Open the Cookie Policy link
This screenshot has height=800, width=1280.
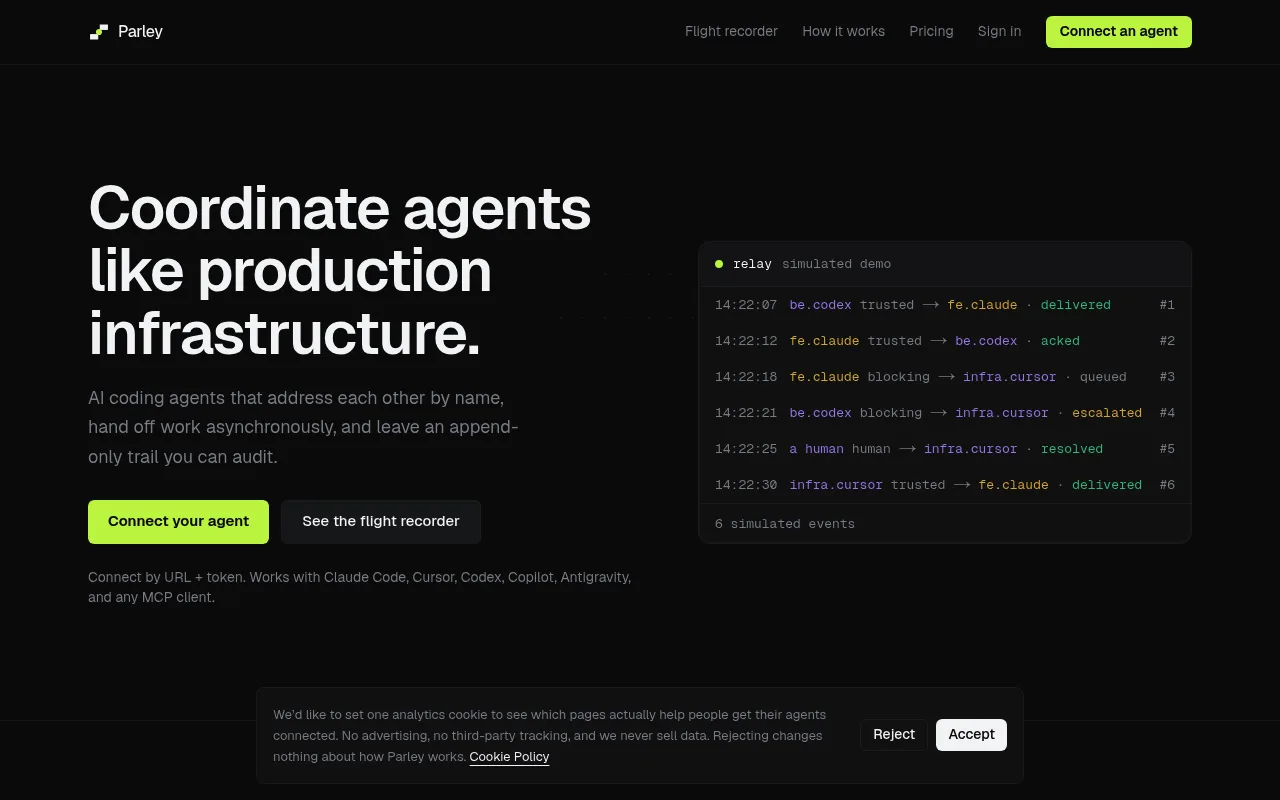(x=509, y=757)
